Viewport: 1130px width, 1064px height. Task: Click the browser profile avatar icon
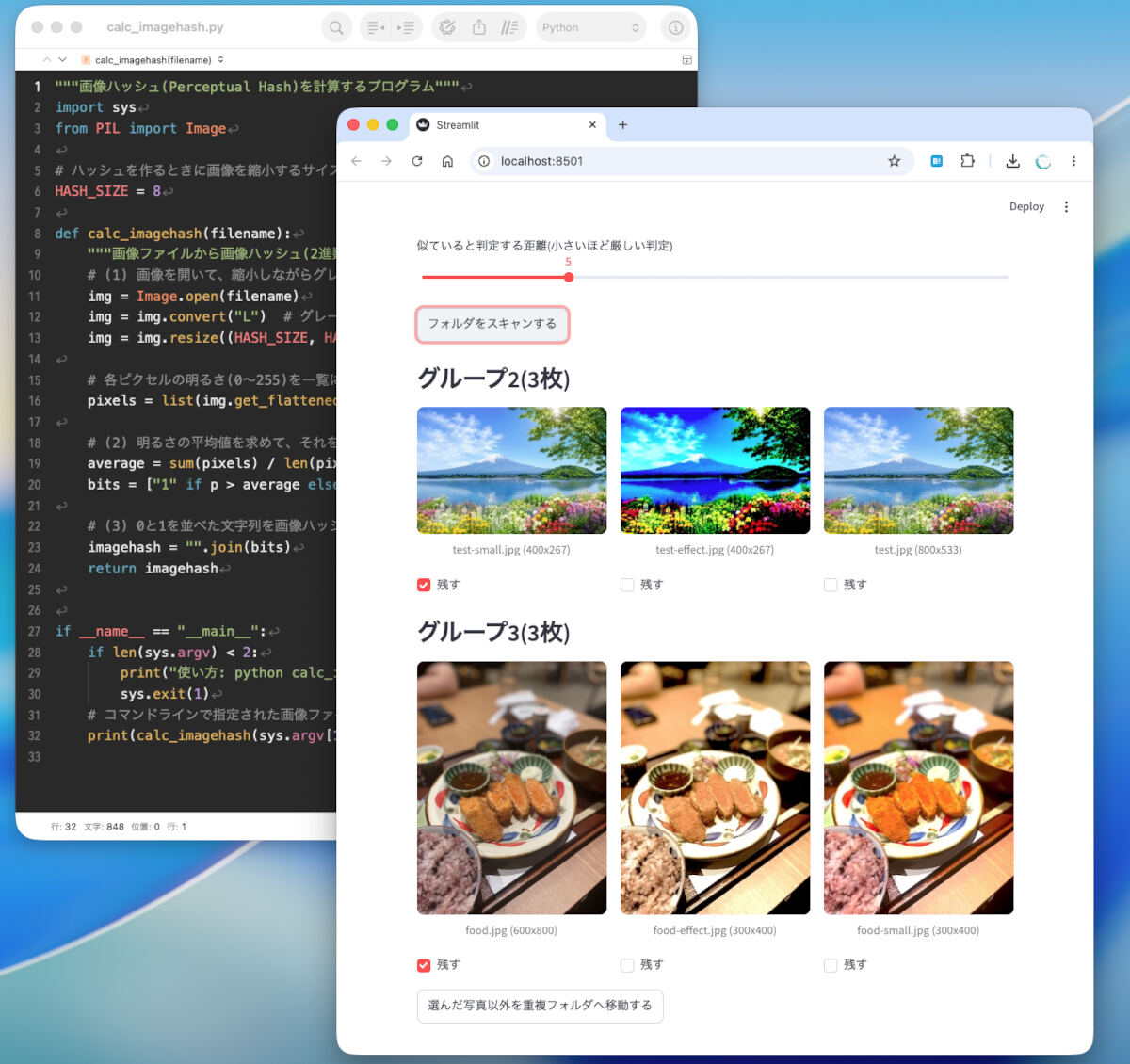point(1042,161)
